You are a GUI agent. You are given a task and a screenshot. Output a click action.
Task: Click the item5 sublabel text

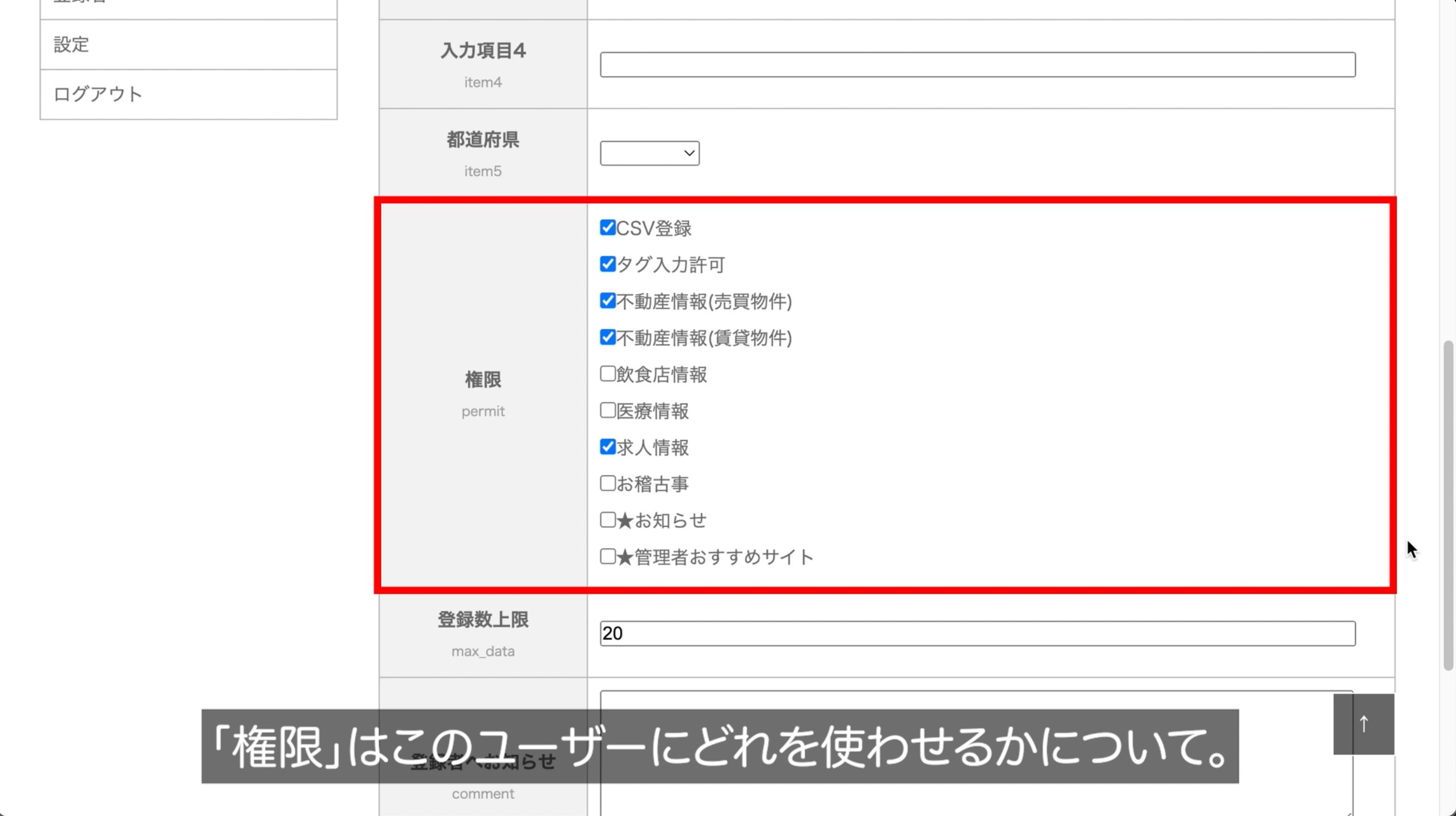click(x=483, y=171)
